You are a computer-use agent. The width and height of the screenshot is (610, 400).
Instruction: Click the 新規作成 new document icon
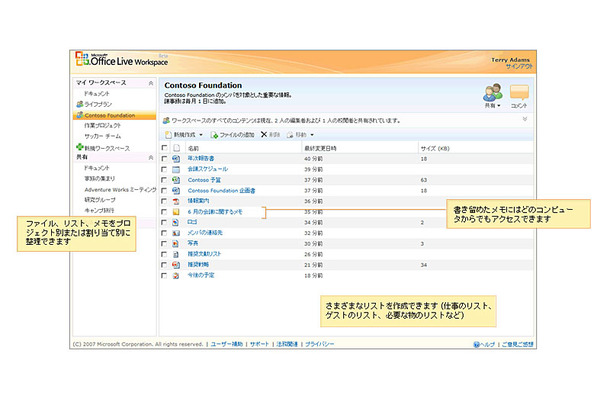(168, 135)
